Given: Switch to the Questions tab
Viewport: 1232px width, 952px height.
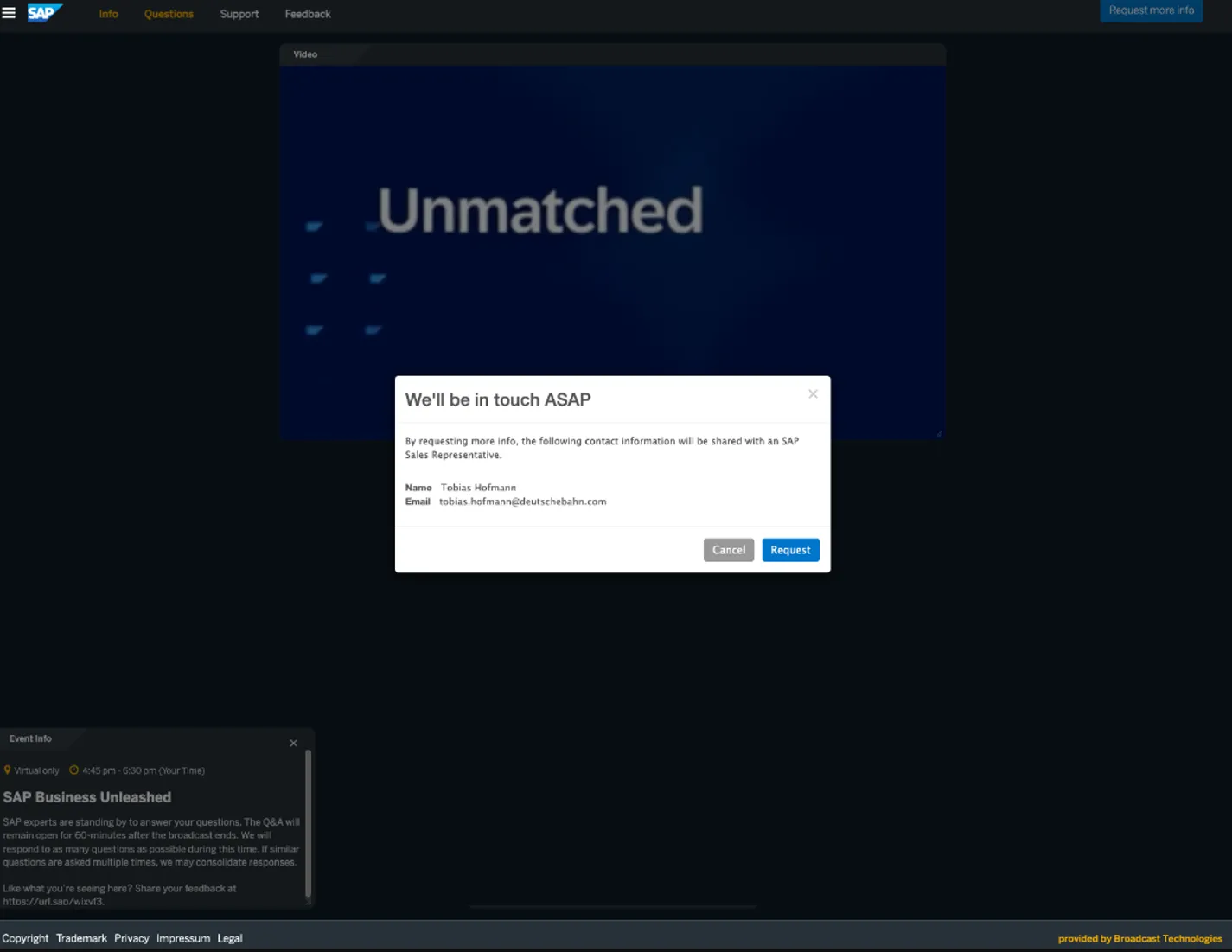Looking at the screenshot, I should pyautogui.click(x=169, y=14).
